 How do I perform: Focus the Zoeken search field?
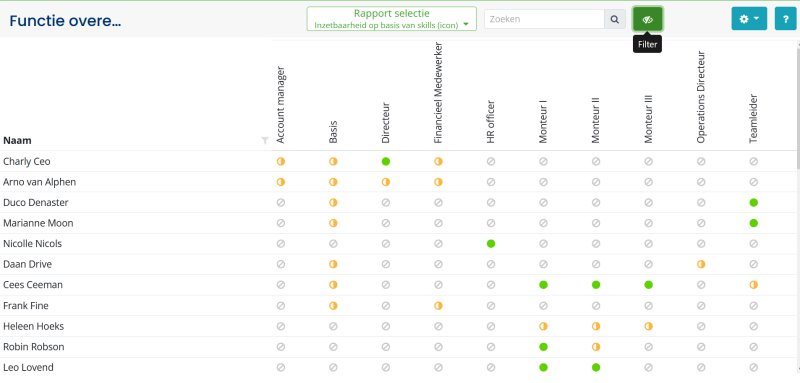(x=544, y=19)
